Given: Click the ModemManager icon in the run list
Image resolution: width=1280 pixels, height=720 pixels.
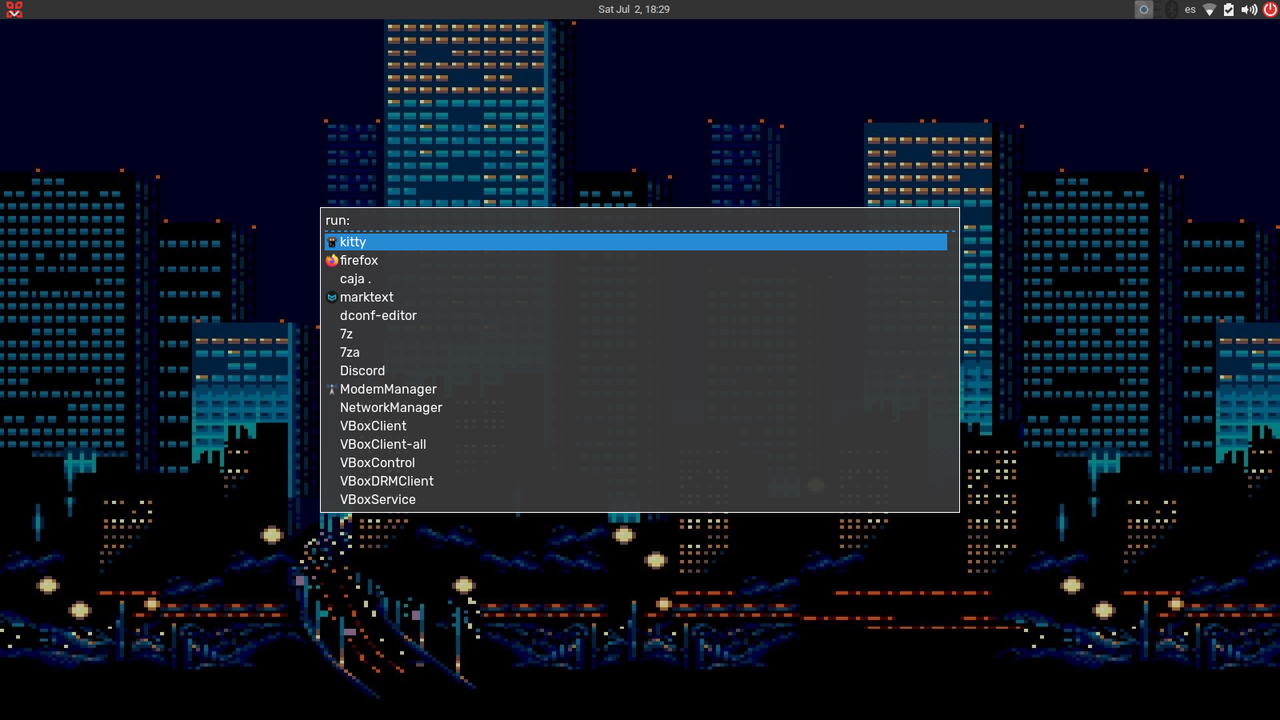Looking at the screenshot, I should [331, 389].
